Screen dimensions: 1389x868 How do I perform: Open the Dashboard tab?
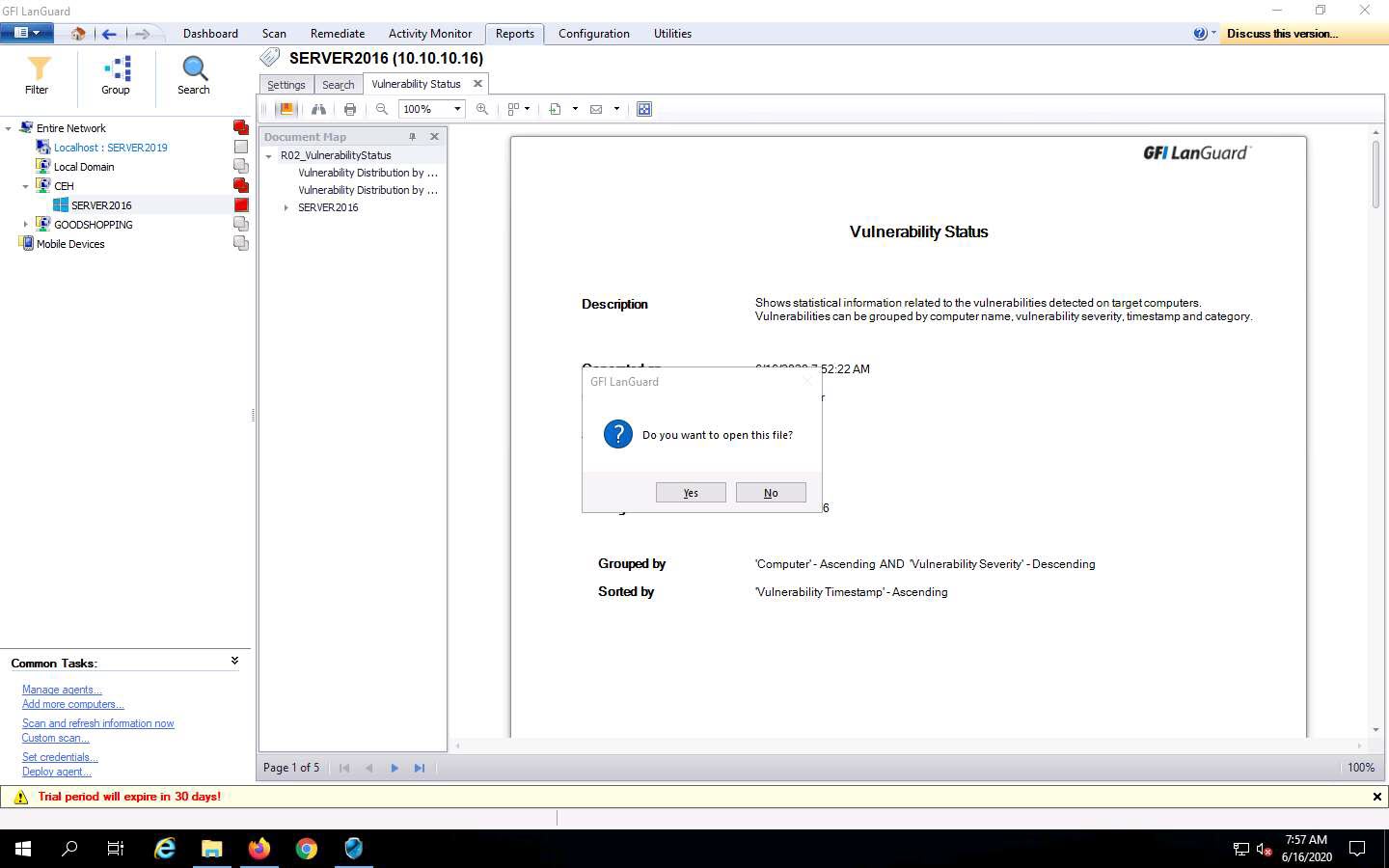pyautogui.click(x=210, y=34)
